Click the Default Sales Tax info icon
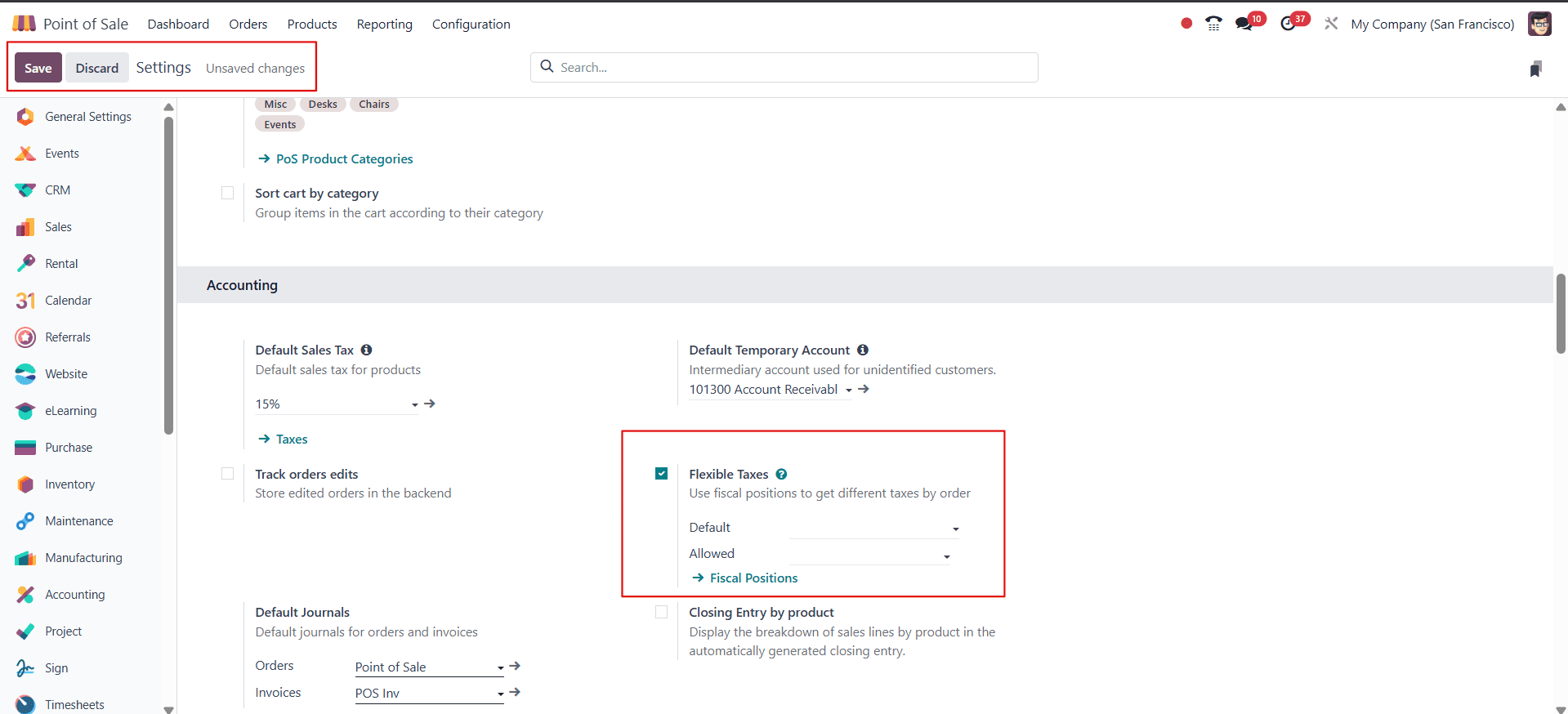Image resolution: width=1568 pixels, height=714 pixels. click(366, 350)
